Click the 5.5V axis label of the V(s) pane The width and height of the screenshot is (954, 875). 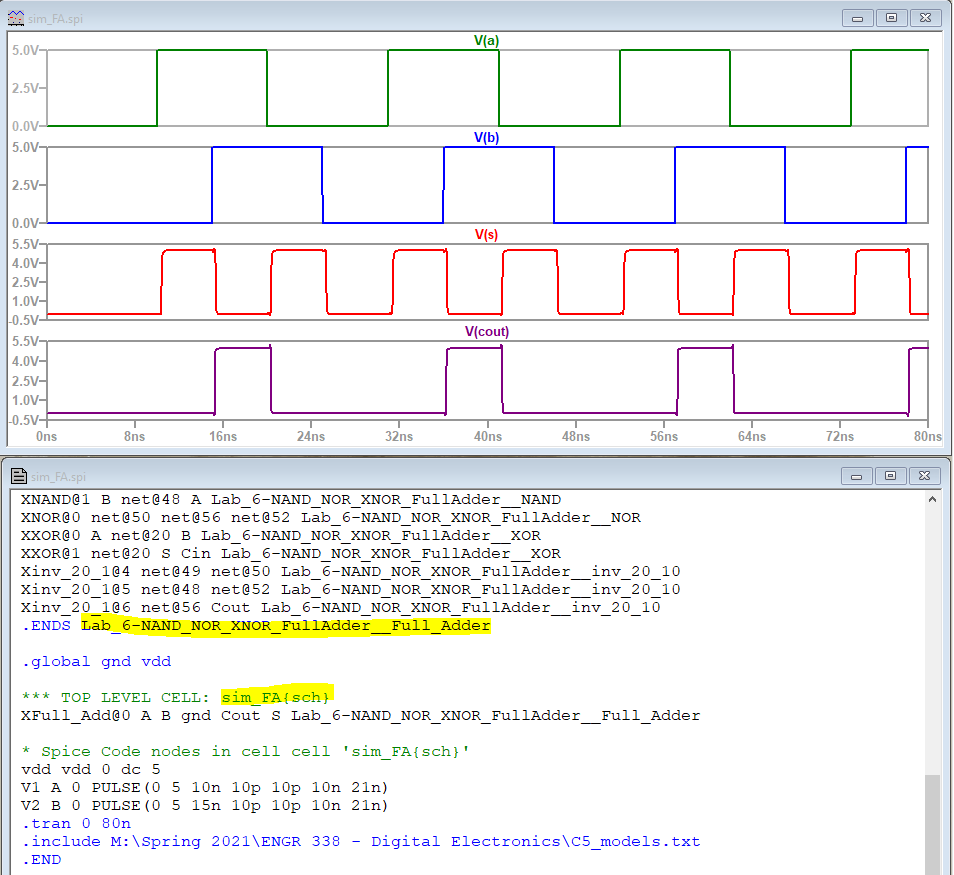[x=26, y=245]
